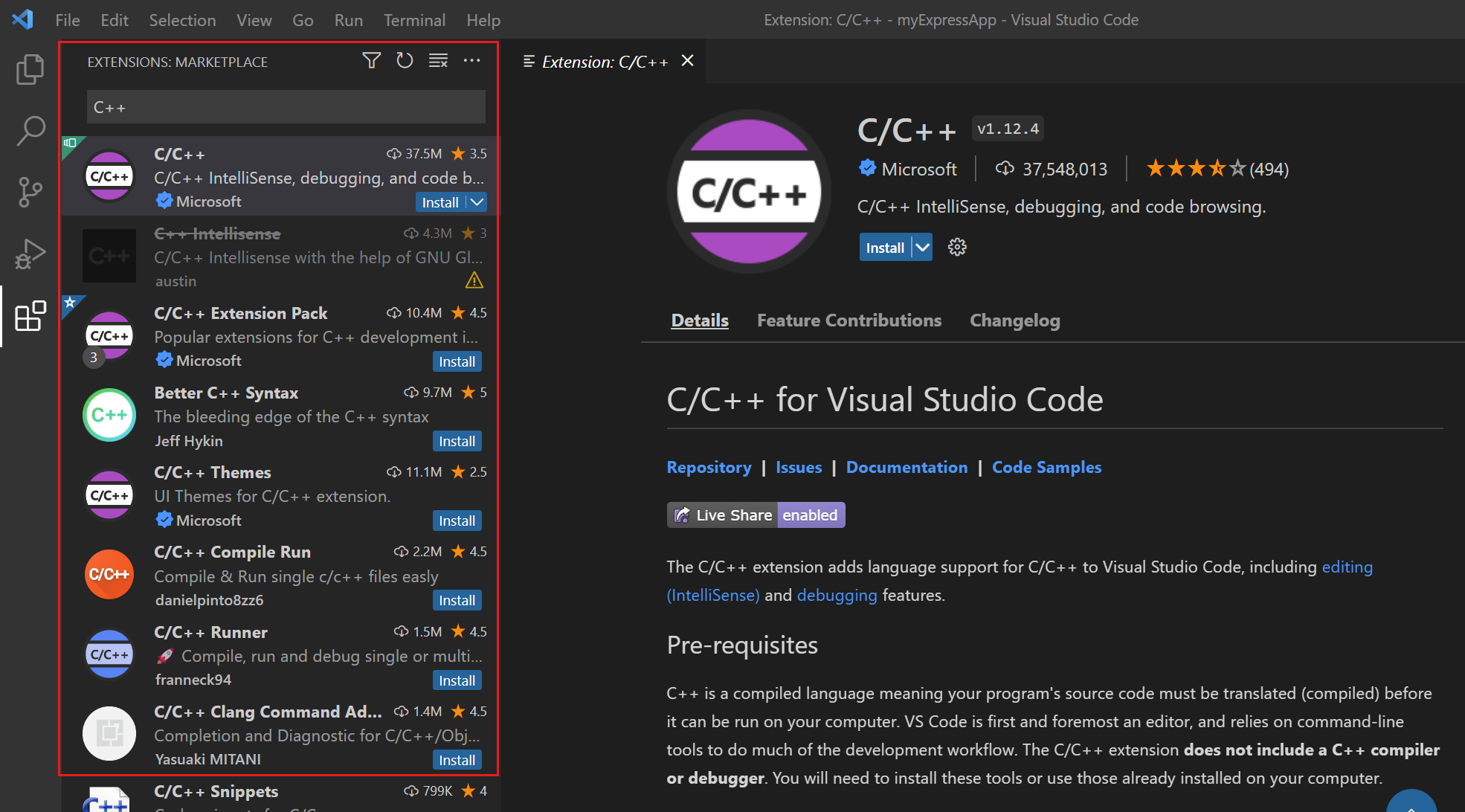Select the Details tab for C/C++

[698, 320]
